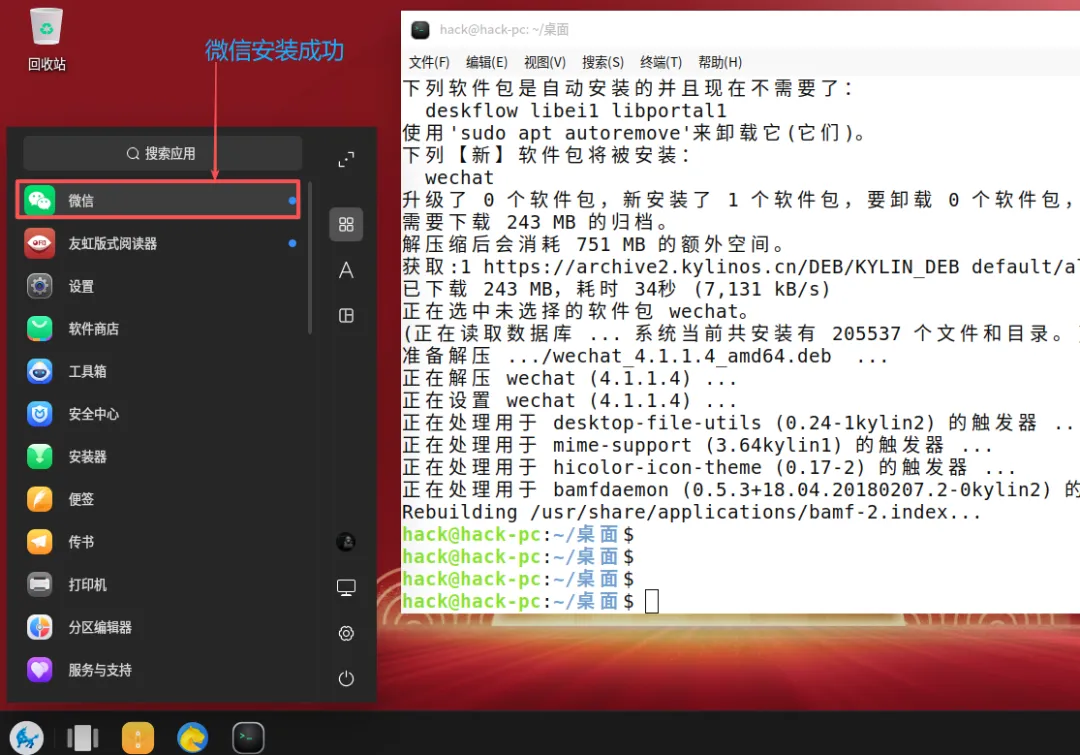Open task view on the taskbar
The width and height of the screenshot is (1080, 755).
point(83,738)
